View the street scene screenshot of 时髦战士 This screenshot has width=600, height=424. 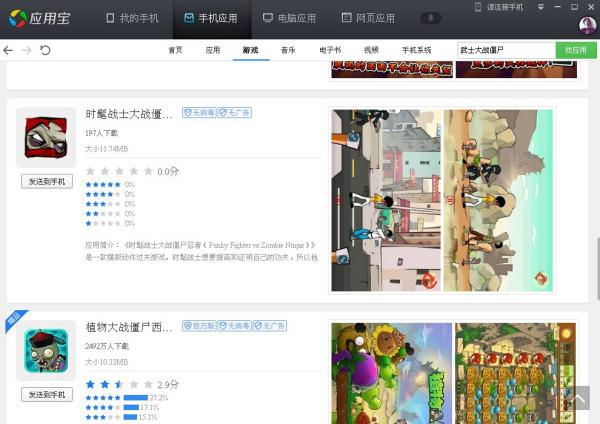(386, 201)
